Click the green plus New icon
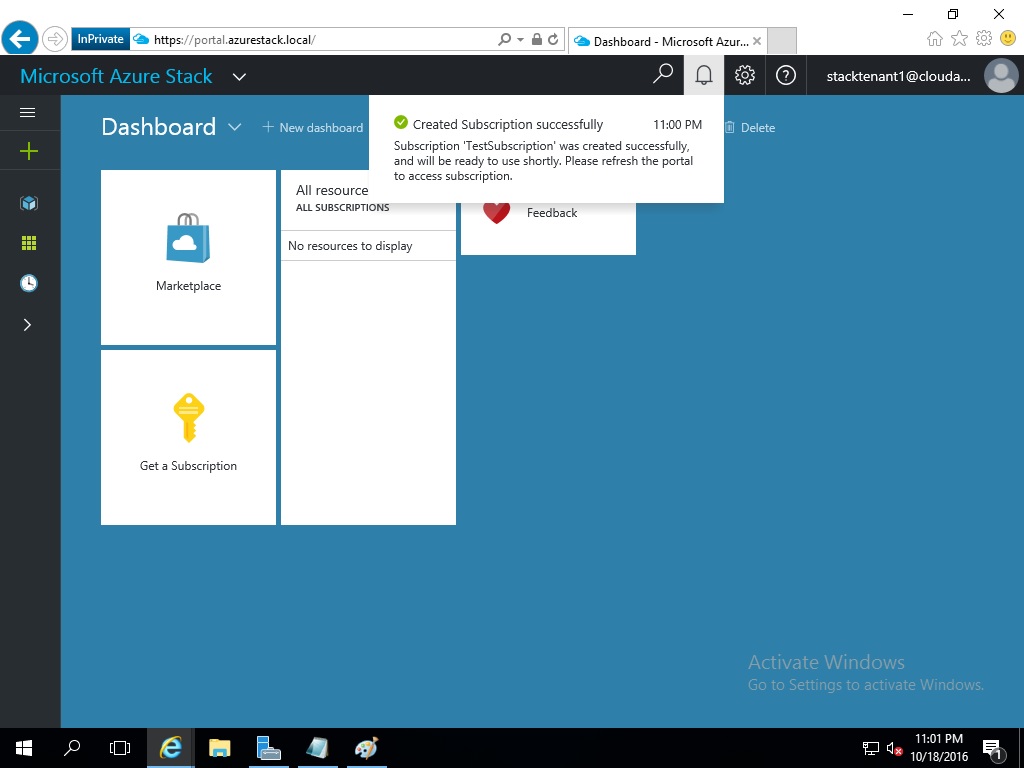Image resolution: width=1024 pixels, height=768 pixels. click(29, 152)
